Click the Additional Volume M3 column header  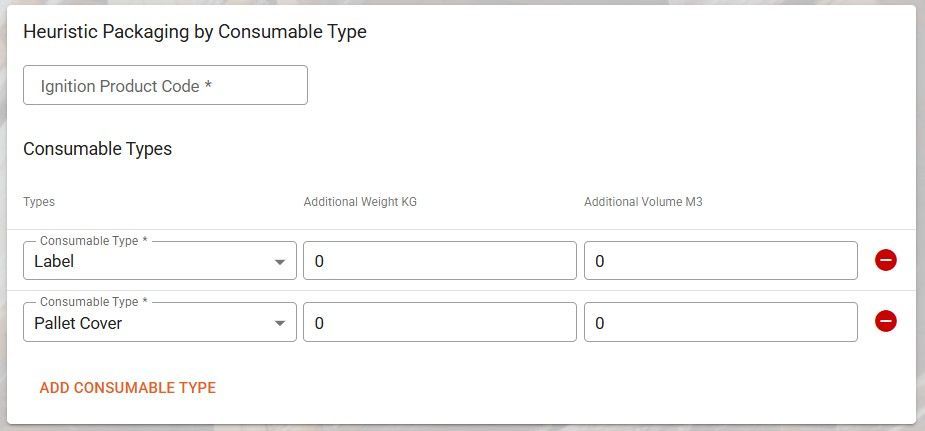click(x=643, y=202)
